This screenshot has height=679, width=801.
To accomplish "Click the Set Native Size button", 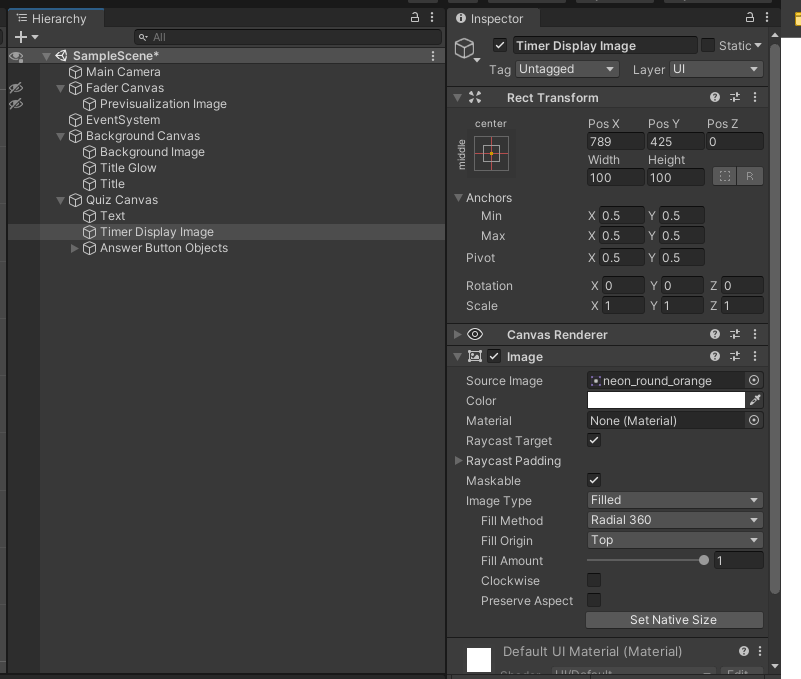I will (673, 620).
